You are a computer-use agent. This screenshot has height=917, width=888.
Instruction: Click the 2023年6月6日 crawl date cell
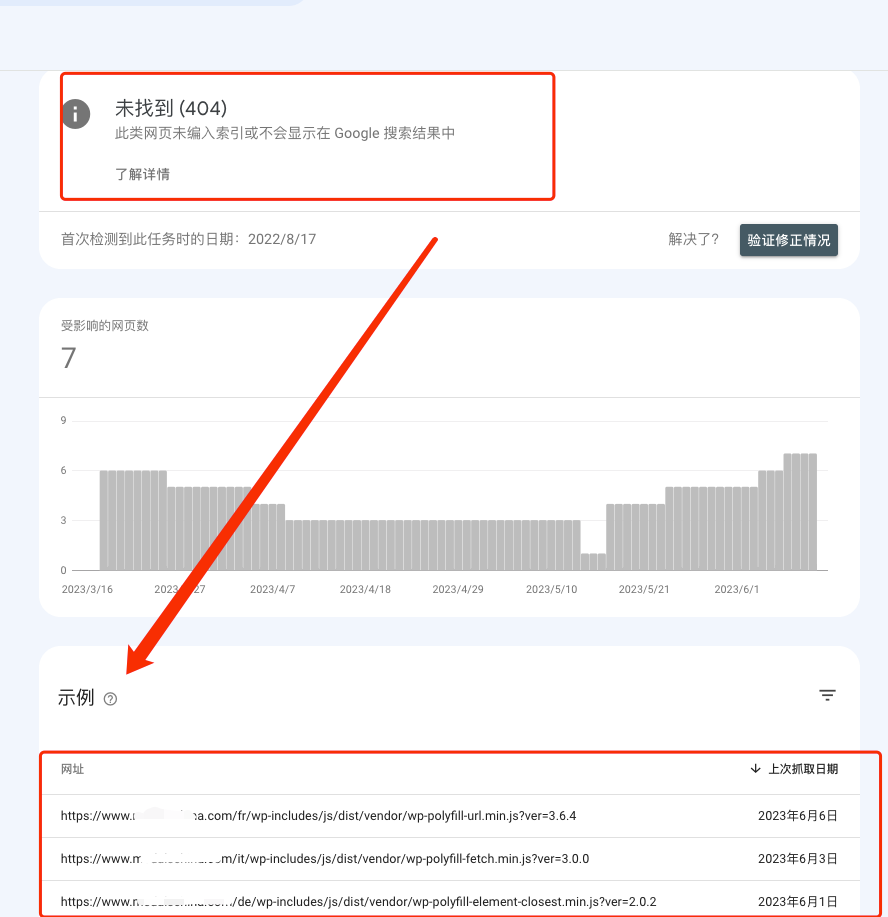(797, 816)
